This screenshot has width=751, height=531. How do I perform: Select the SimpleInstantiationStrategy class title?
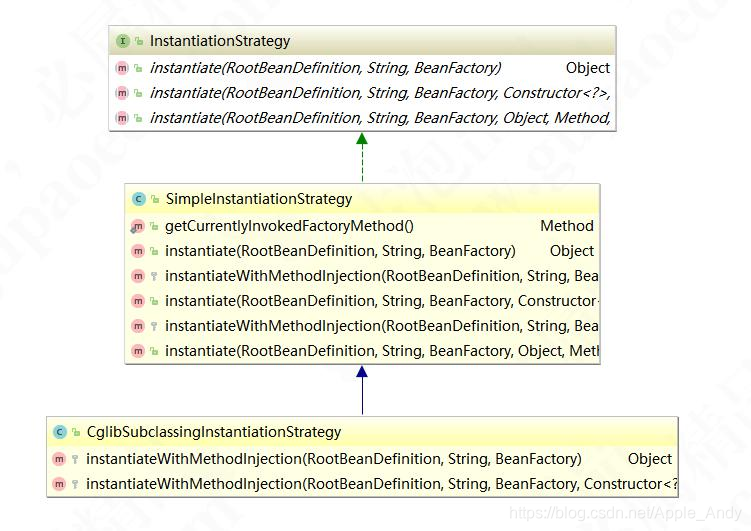click(259, 199)
